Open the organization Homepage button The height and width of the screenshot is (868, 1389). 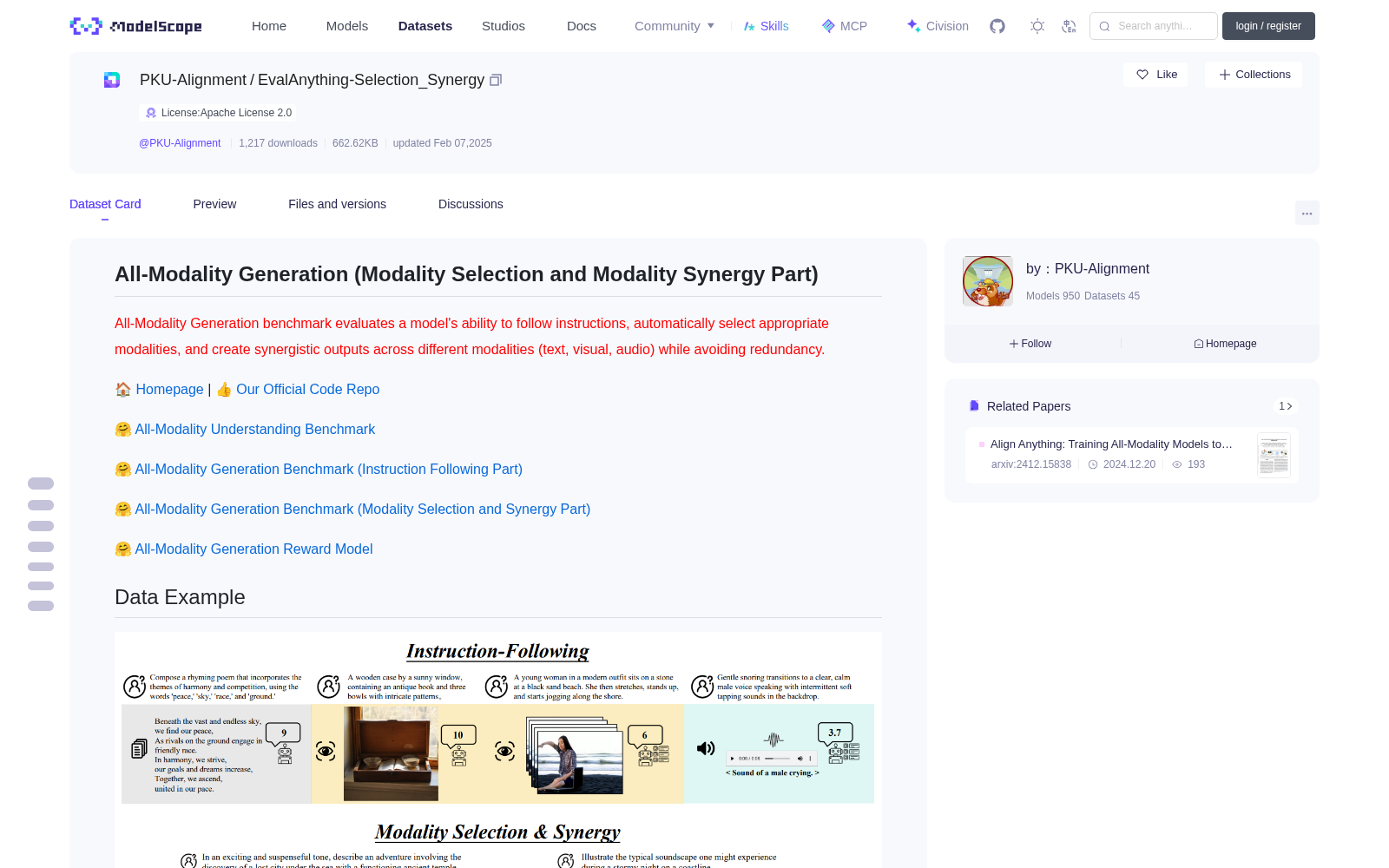pyautogui.click(x=1225, y=344)
